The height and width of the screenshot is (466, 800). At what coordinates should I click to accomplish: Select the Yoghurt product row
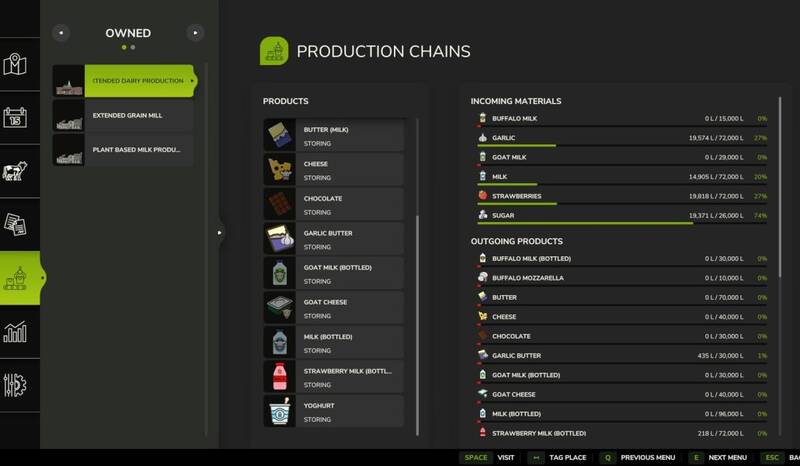tap(334, 411)
